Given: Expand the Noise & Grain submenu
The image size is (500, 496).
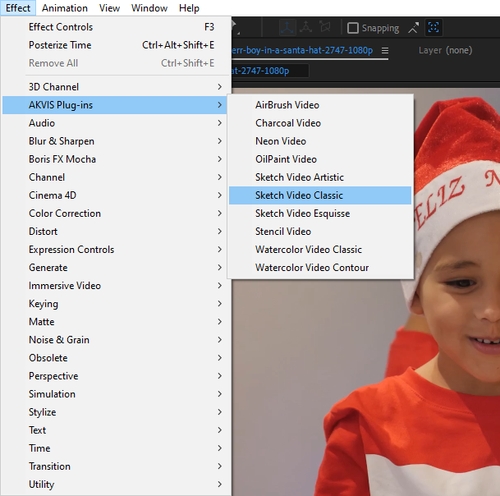Looking at the screenshot, I should (115, 340).
